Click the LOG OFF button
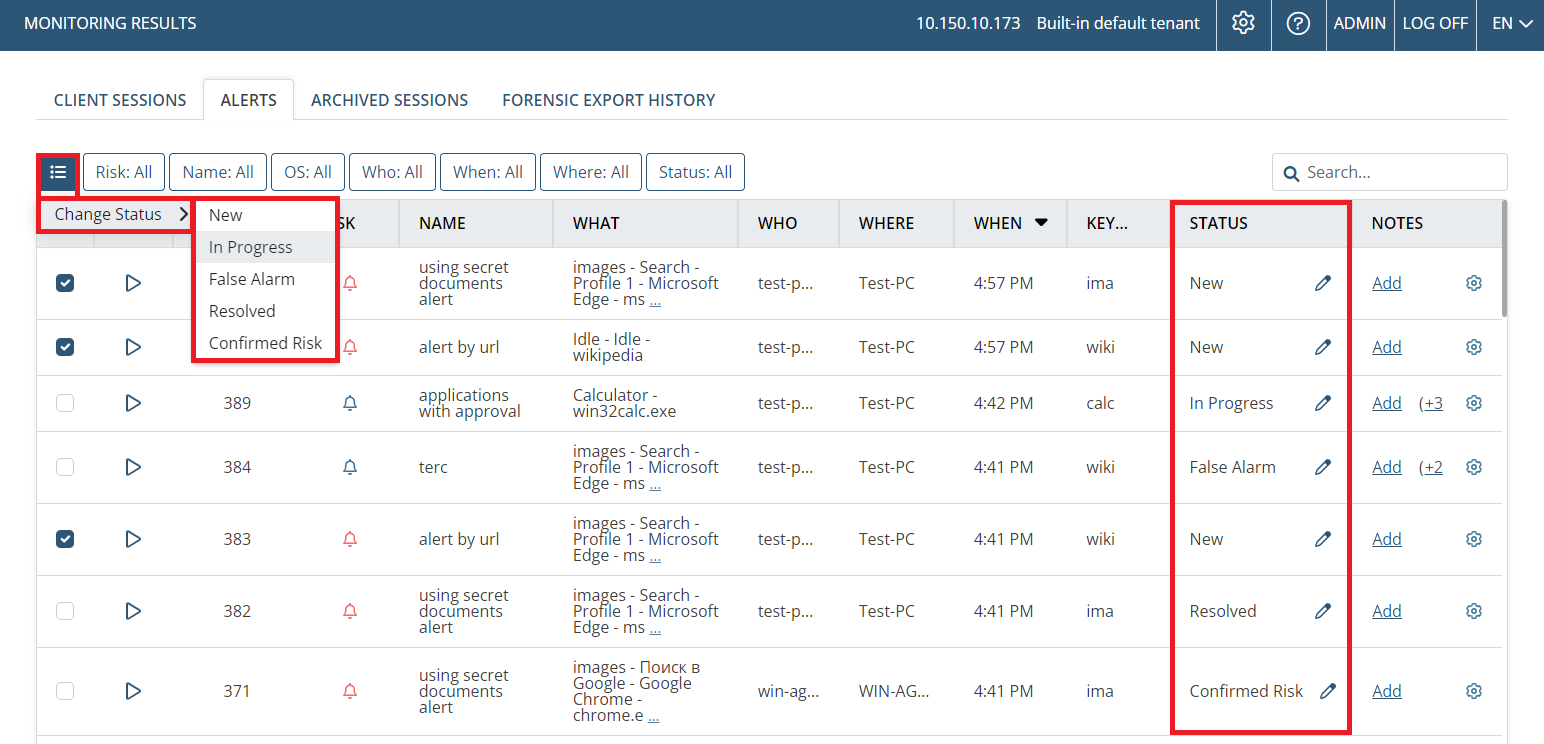Screen dimensions: 1544x744 pyautogui.click(x=1434, y=23)
